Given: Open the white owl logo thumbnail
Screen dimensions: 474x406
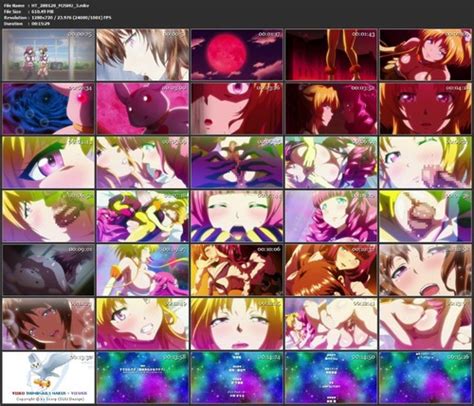Looking at the screenshot, I should point(48,378).
